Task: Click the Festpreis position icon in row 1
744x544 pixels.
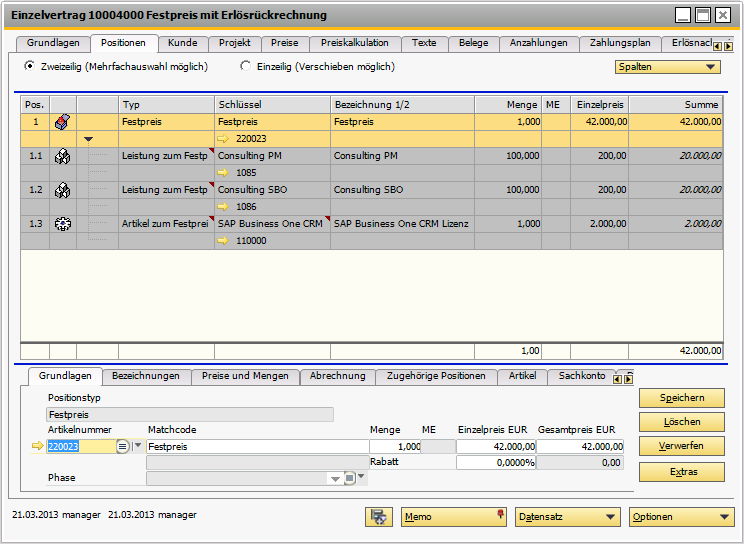Action: (62, 121)
